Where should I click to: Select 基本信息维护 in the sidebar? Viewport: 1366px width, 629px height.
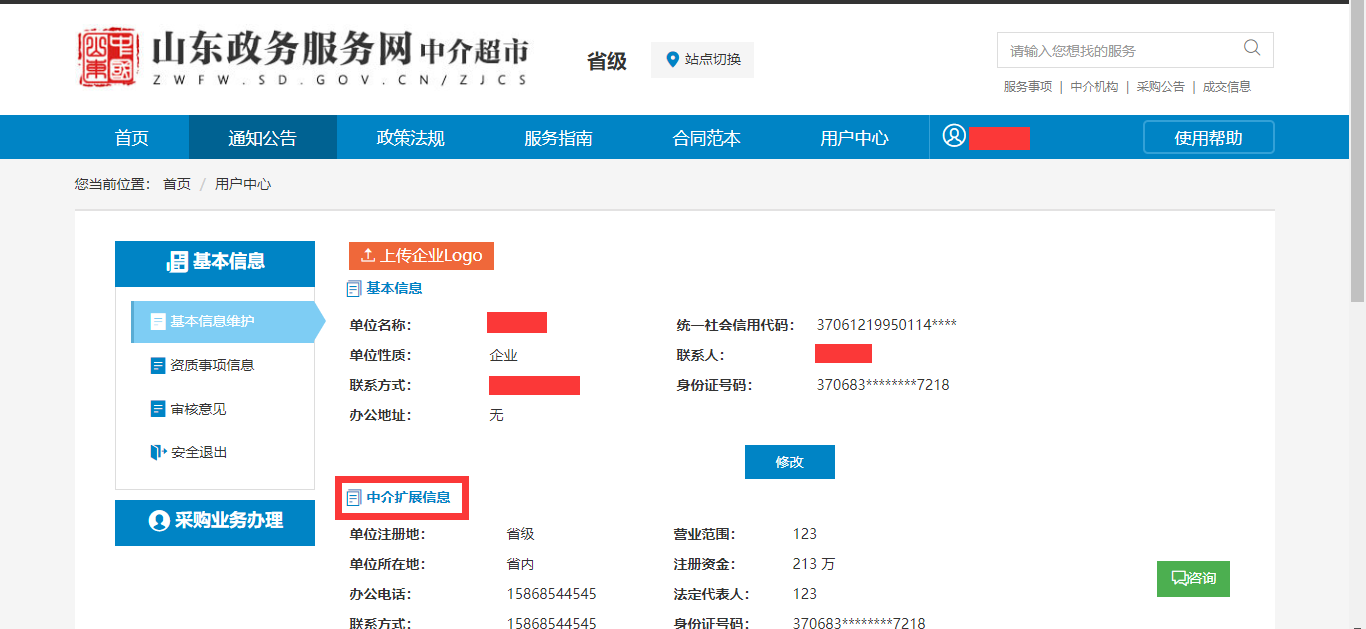pos(212,322)
